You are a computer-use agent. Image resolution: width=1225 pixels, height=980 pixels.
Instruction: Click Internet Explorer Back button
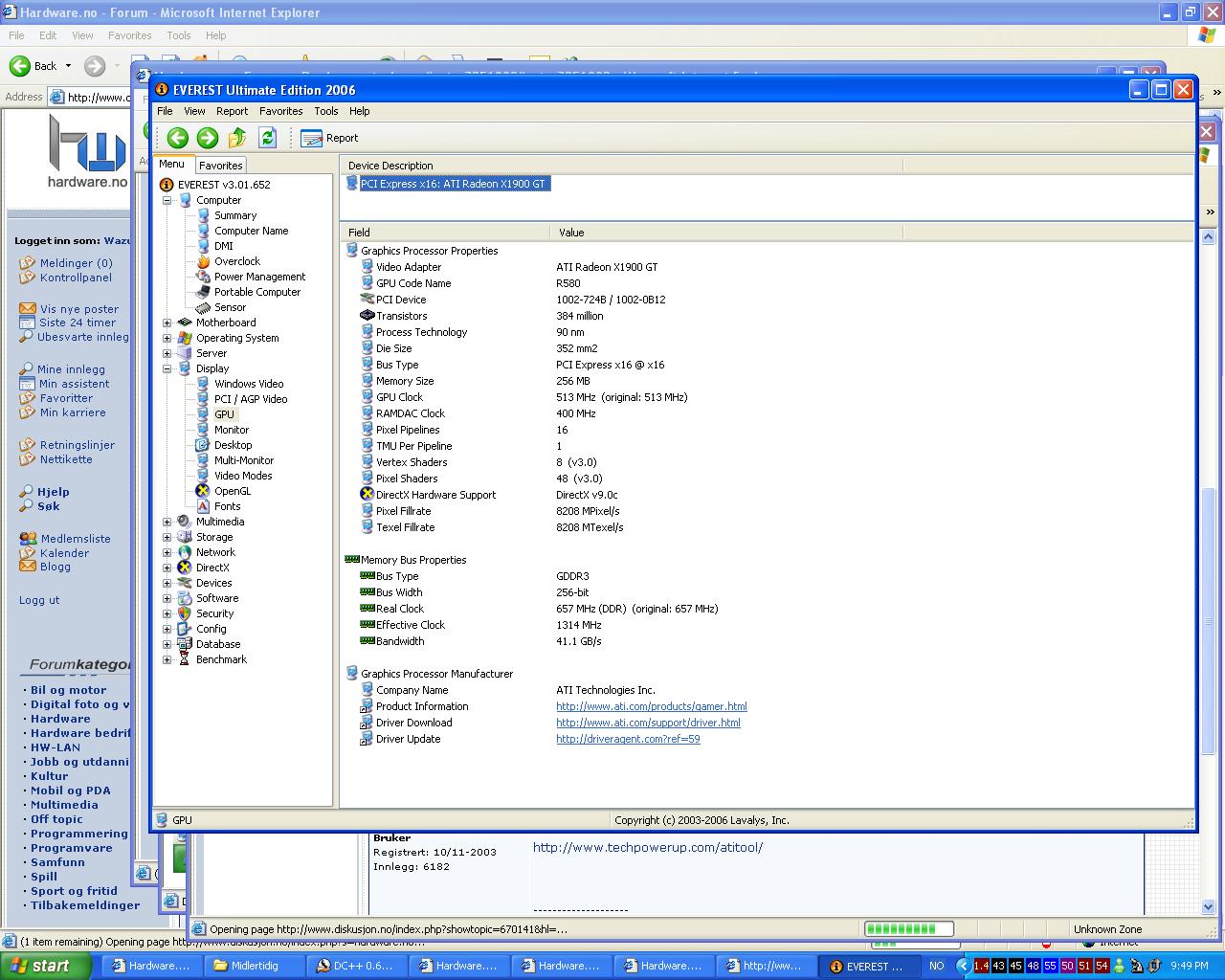pyautogui.click(x=33, y=66)
